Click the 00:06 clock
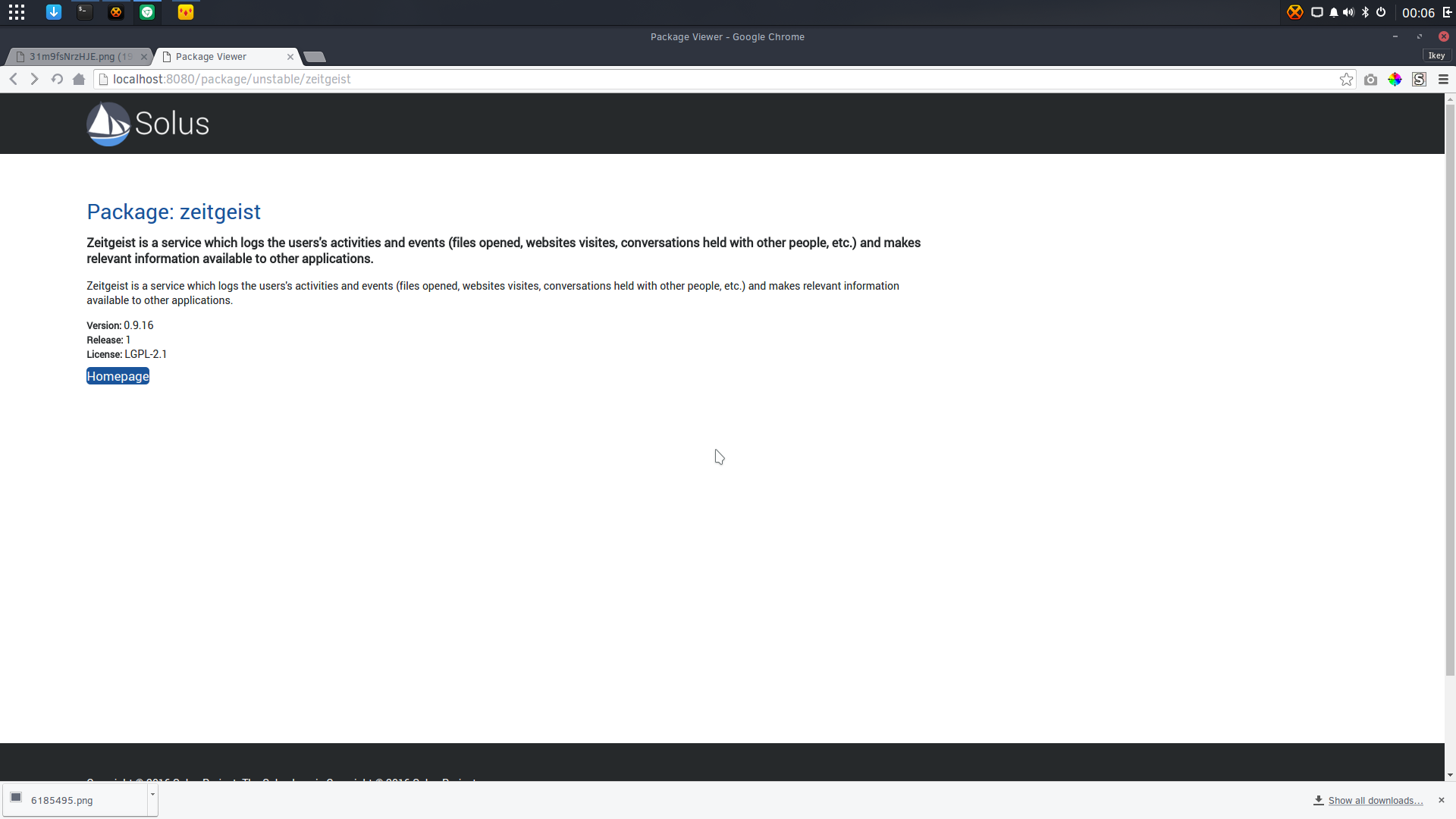Viewport: 1456px width, 819px height. coord(1418,13)
